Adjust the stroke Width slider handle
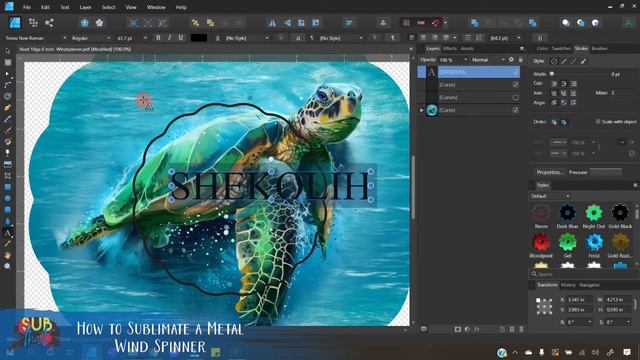Image resolution: width=640 pixels, height=360 pixels. point(552,74)
